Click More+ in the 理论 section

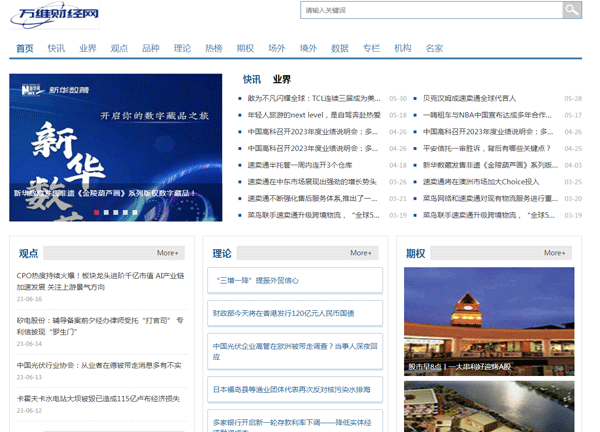click(x=361, y=253)
